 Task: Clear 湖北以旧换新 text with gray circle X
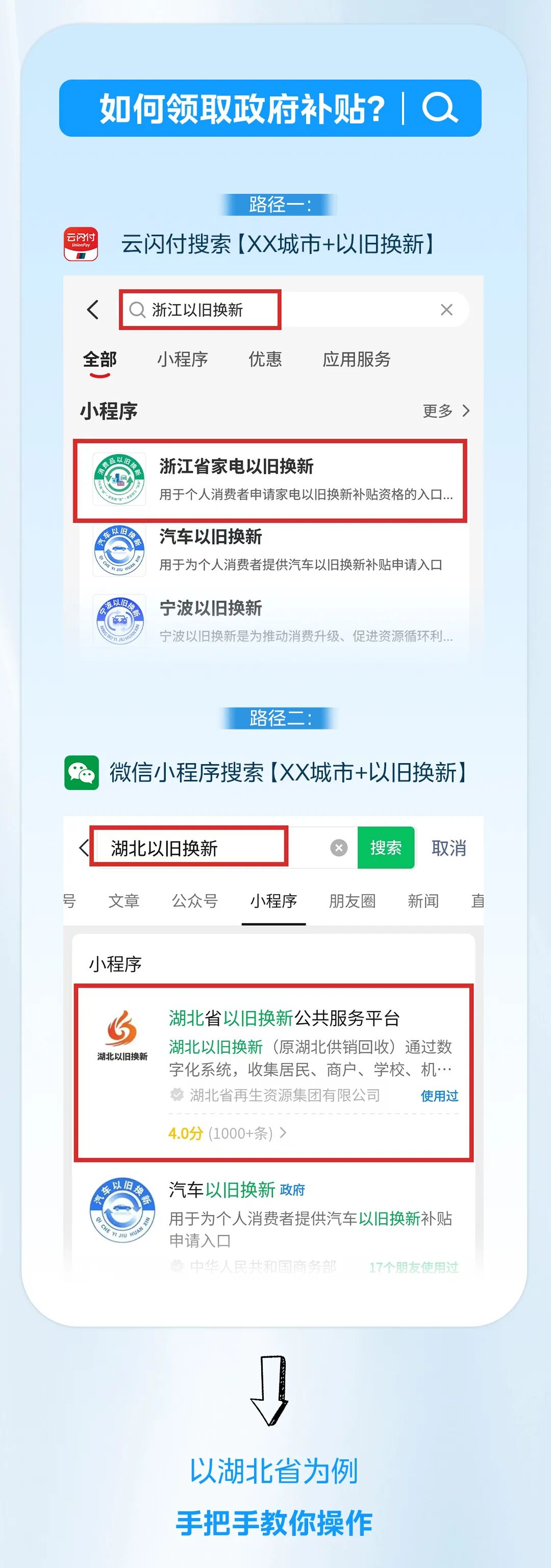click(x=339, y=847)
